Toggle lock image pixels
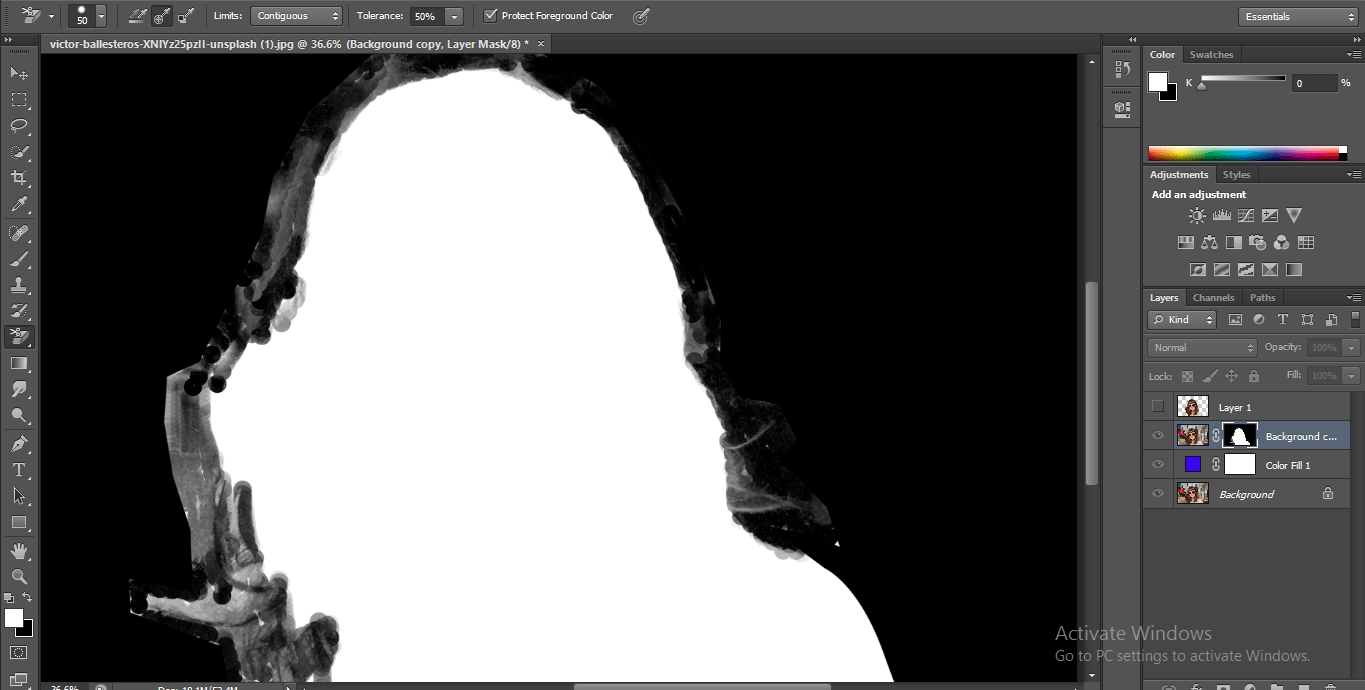This screenshot has width=1365, height=690. (x=1209, y=376)
